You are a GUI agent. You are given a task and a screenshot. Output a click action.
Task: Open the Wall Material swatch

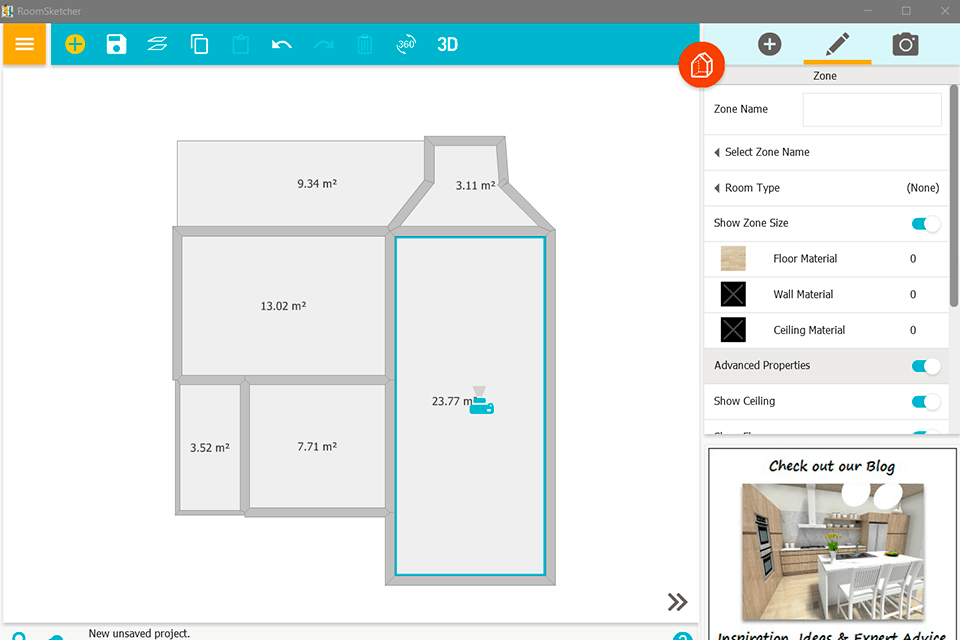point(733,294)
